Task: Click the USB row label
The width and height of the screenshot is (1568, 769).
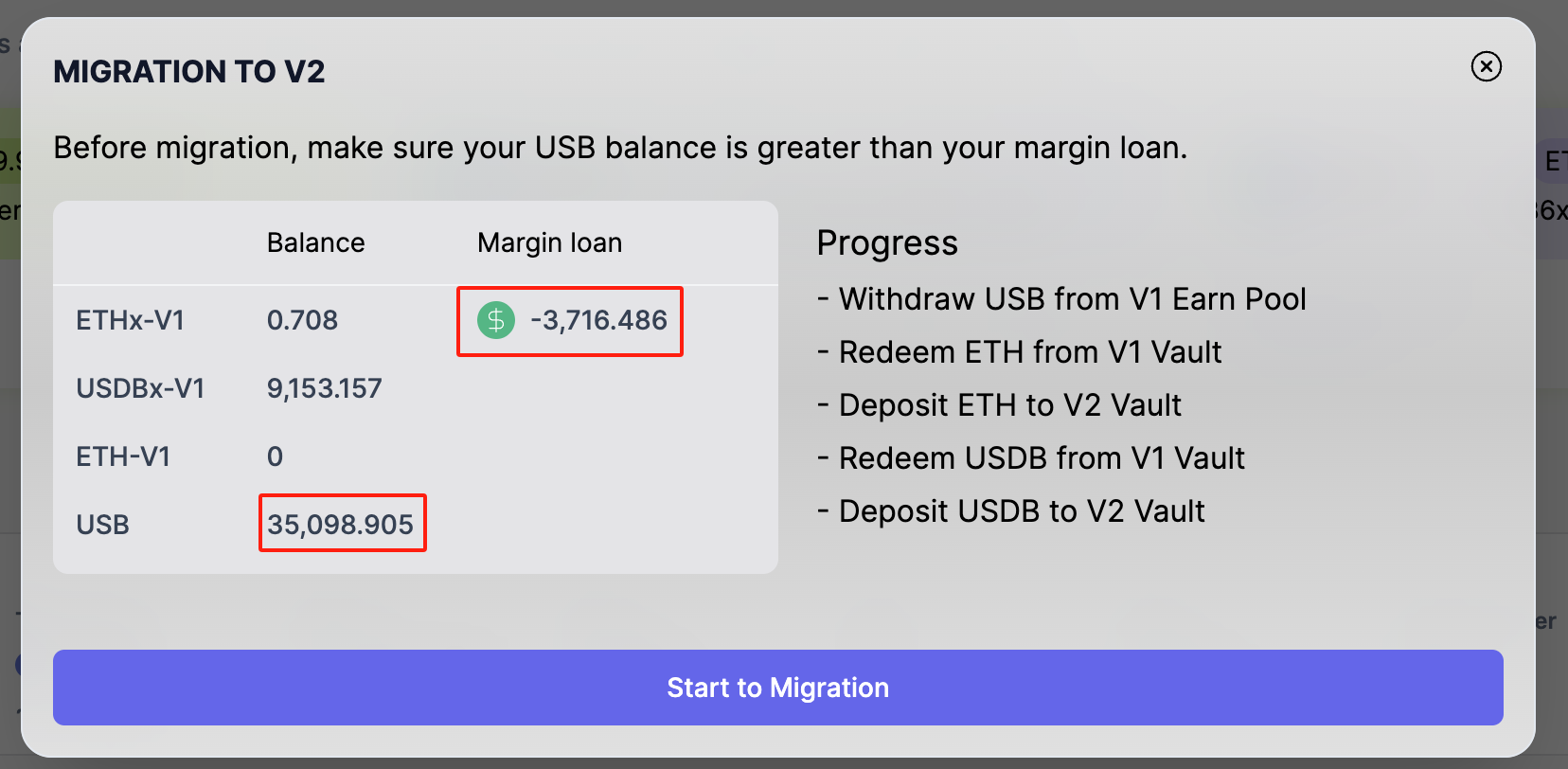Action: point(102,525)
